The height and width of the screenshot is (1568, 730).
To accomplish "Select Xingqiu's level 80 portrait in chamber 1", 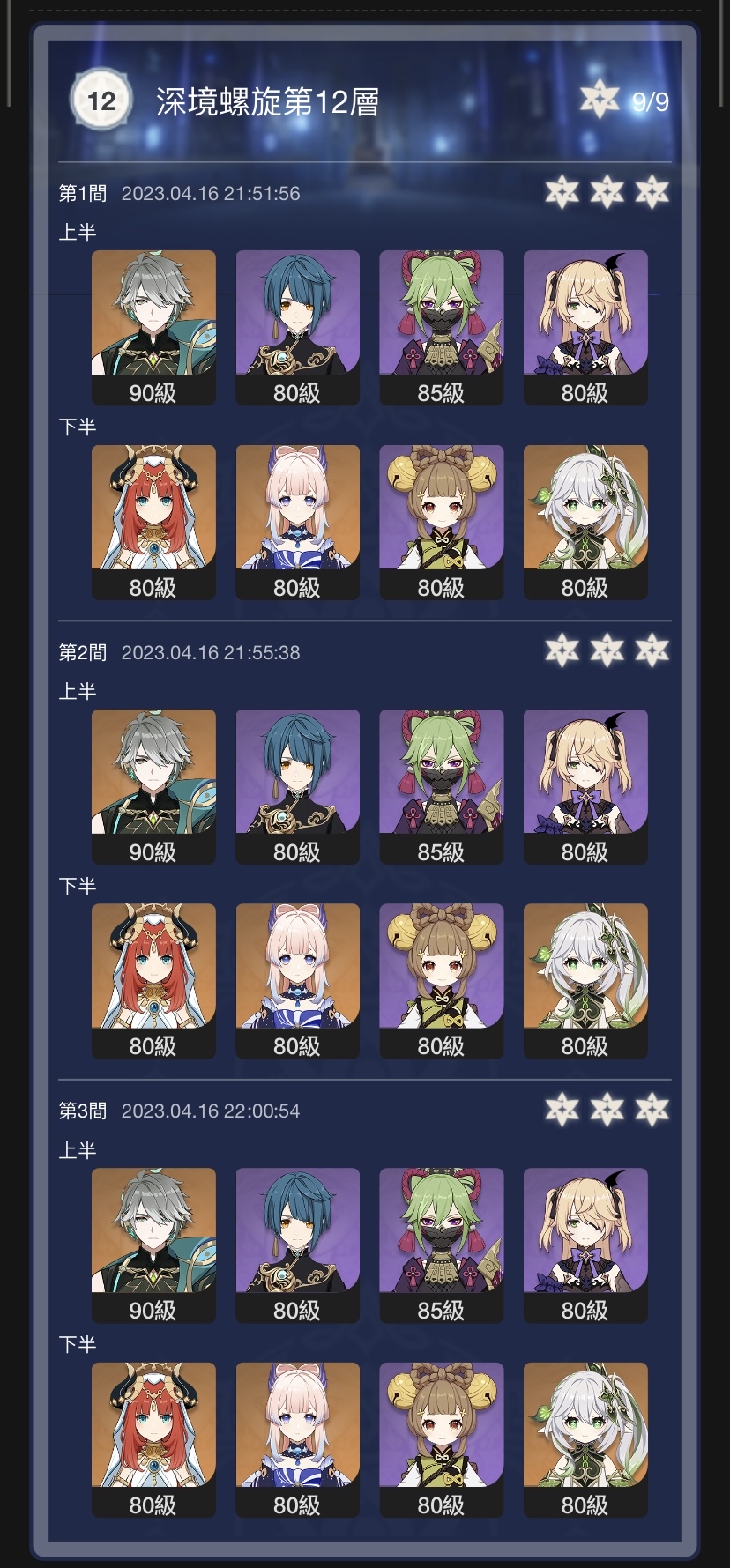I will (297, 327).
